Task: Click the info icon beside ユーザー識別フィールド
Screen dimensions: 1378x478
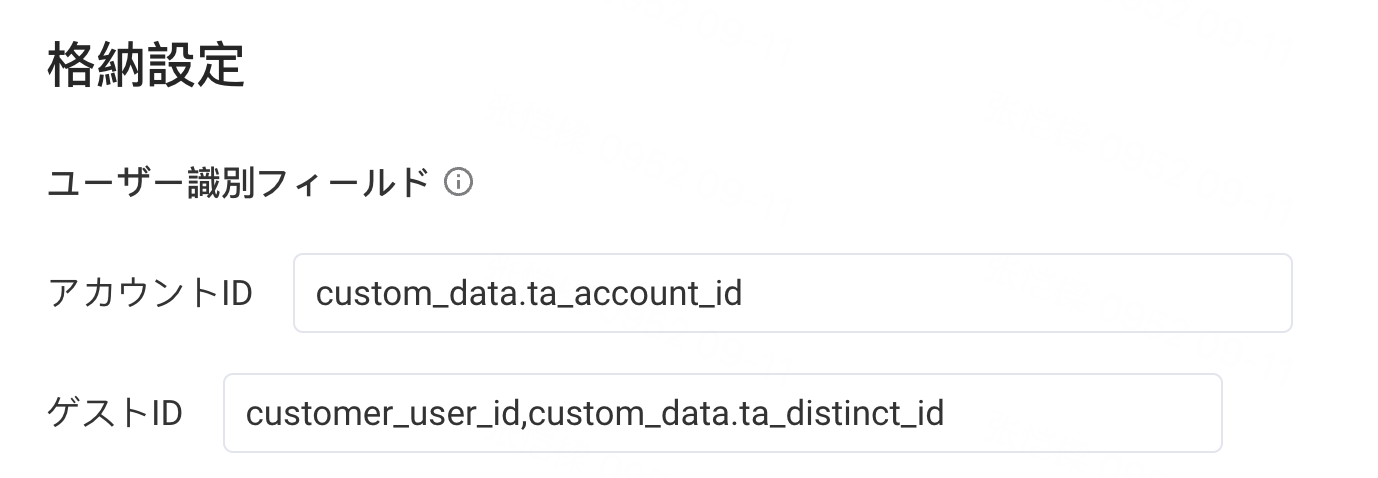Action: pos(458,182)
